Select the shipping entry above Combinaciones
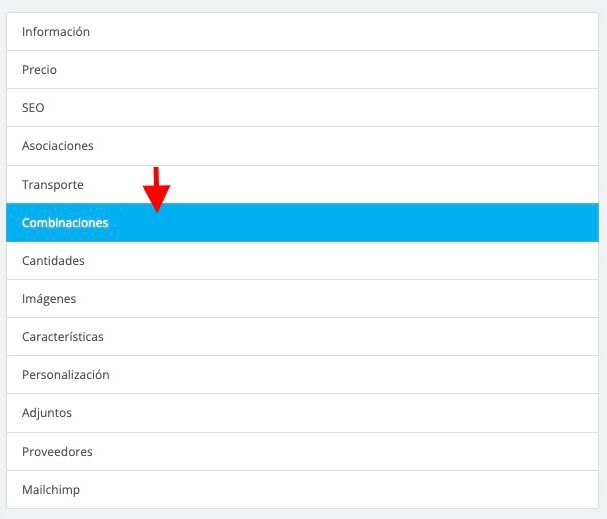607x519 pixels. pos(302,185)
